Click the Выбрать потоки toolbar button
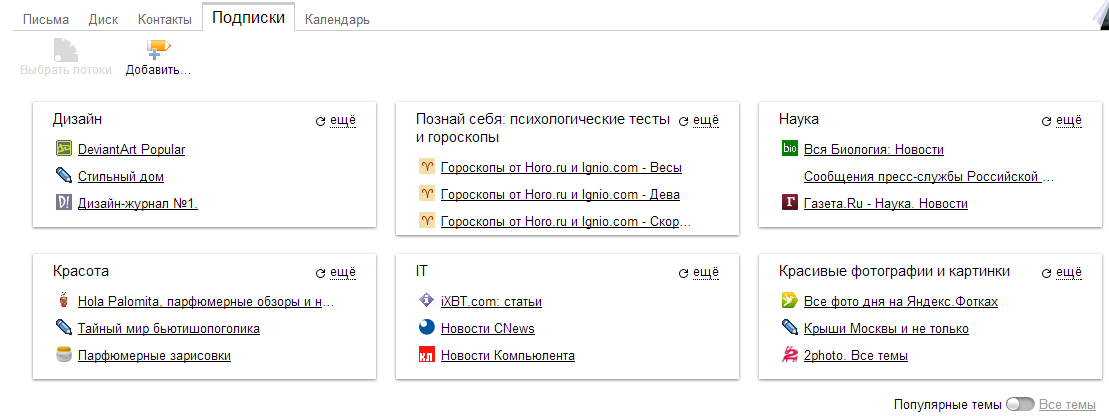1109x416 pixels. click(66, 58)
